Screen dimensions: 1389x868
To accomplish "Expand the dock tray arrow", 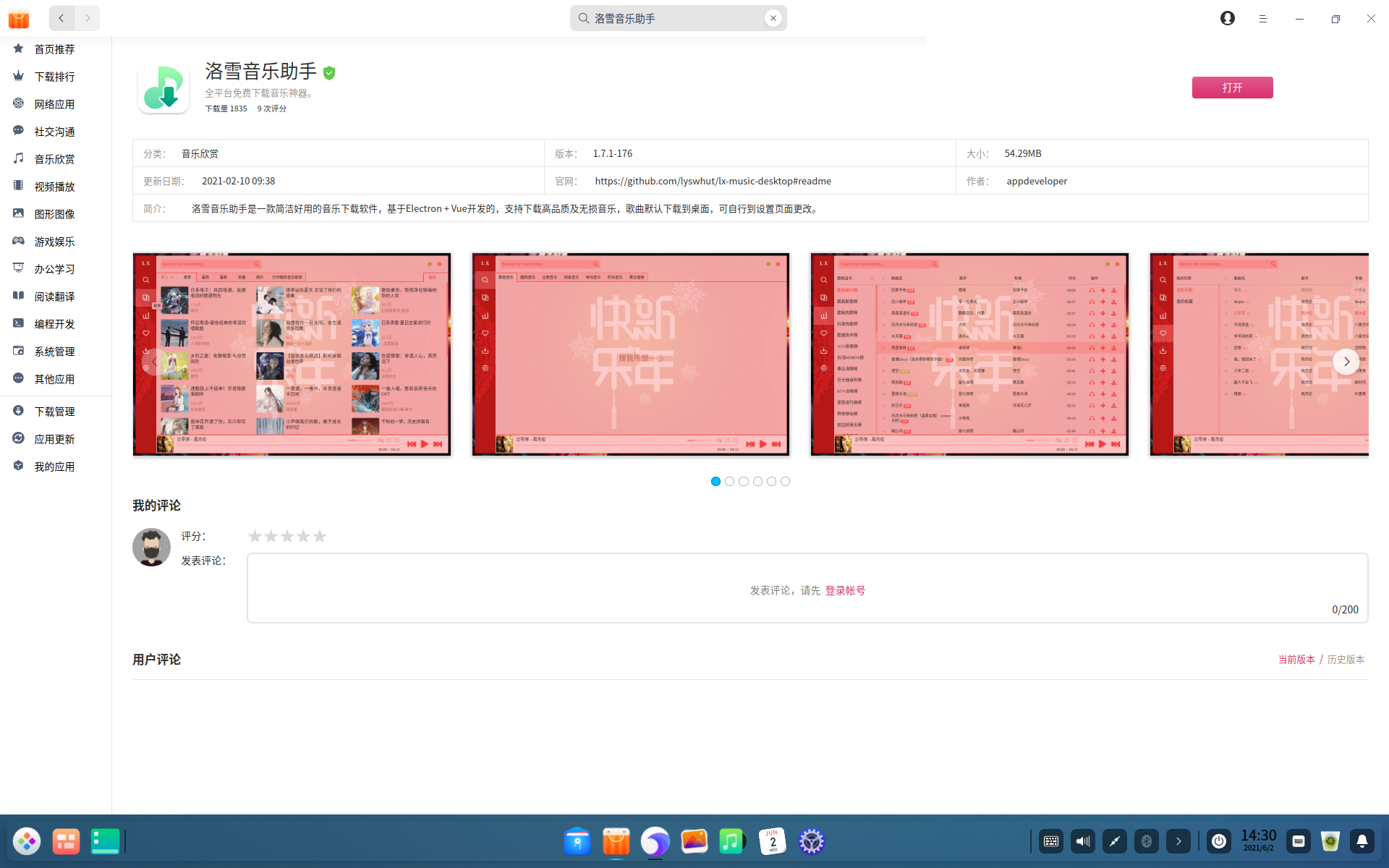I will (x=1178, y=841).
